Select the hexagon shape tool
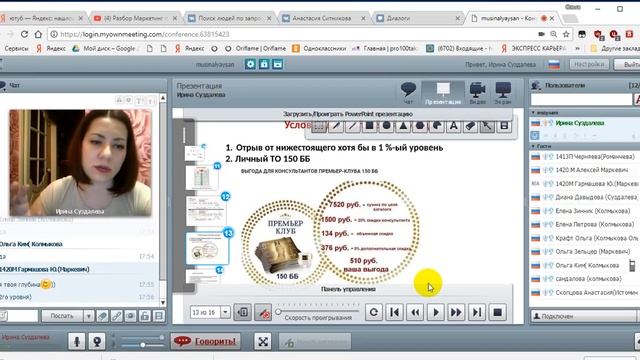The width and height of the screenshot is (640, 360). click(x=420, y=126)
